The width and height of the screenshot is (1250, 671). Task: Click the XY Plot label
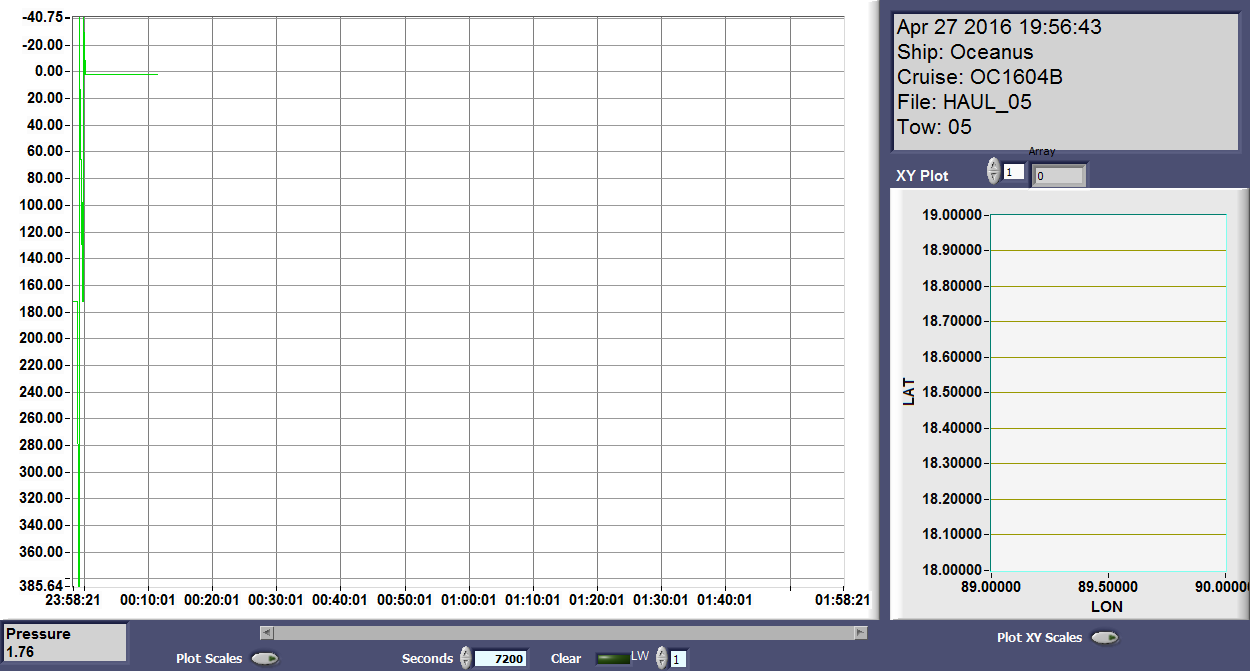pos(922,175)
